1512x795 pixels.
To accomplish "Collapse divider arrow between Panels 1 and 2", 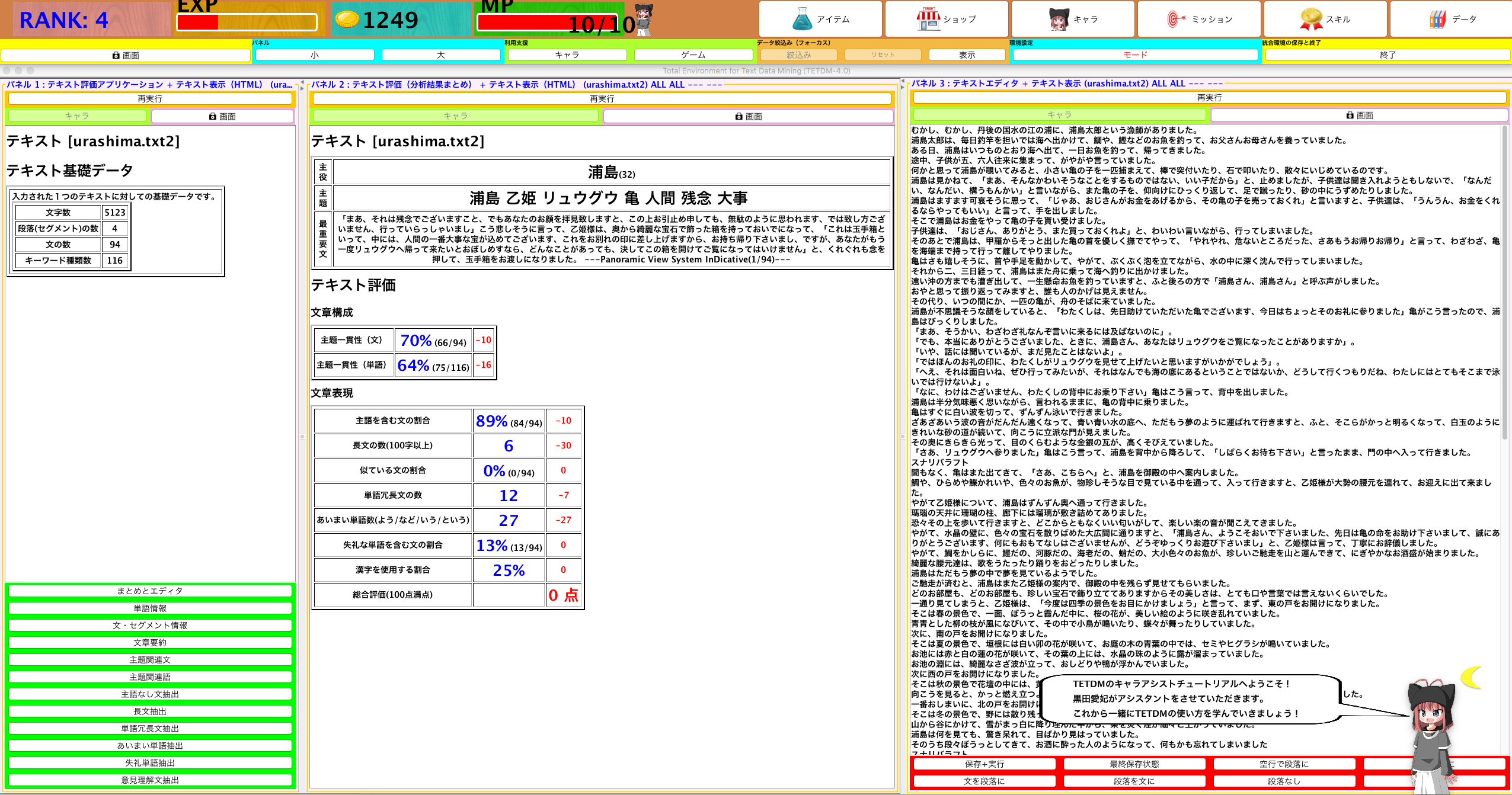I will pyautogui.click(x=302, y=83).
